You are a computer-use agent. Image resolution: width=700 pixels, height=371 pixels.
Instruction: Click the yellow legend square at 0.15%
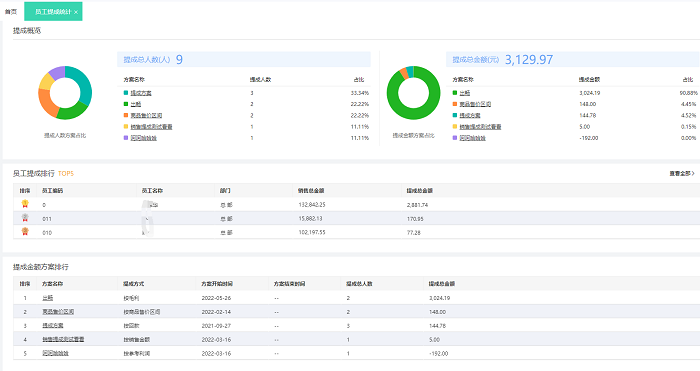[x=455, y=127]
